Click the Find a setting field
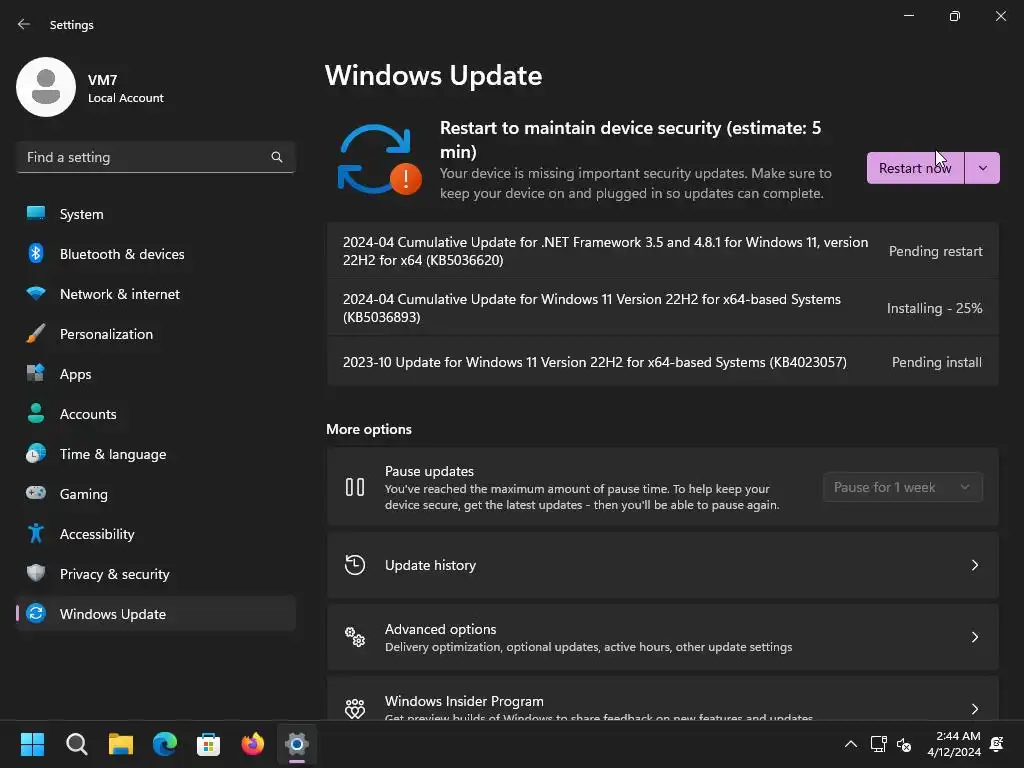The image size is (1024, 768). [x=156, y=157]
